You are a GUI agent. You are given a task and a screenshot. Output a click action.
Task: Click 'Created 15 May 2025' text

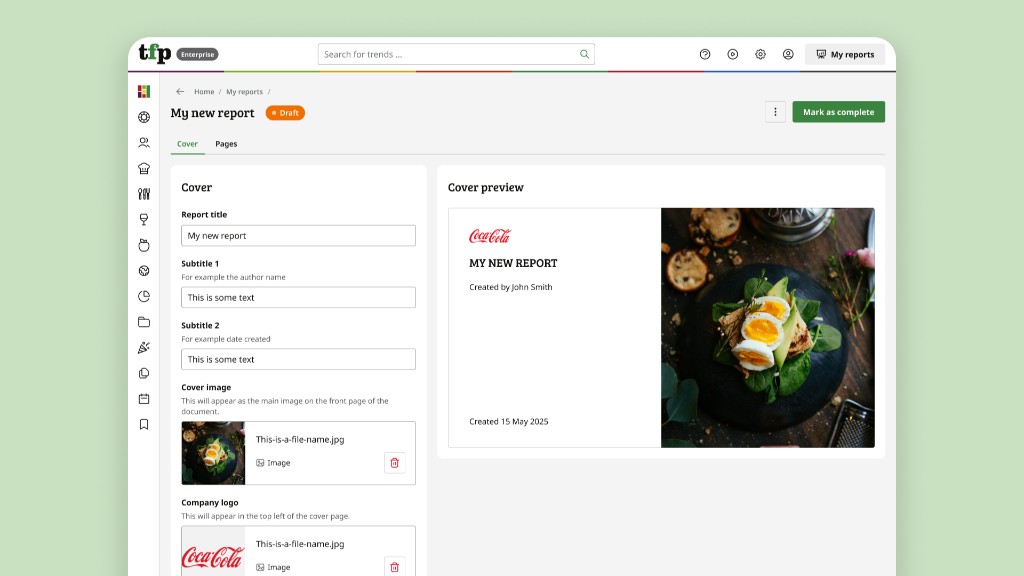click(509, 421)
